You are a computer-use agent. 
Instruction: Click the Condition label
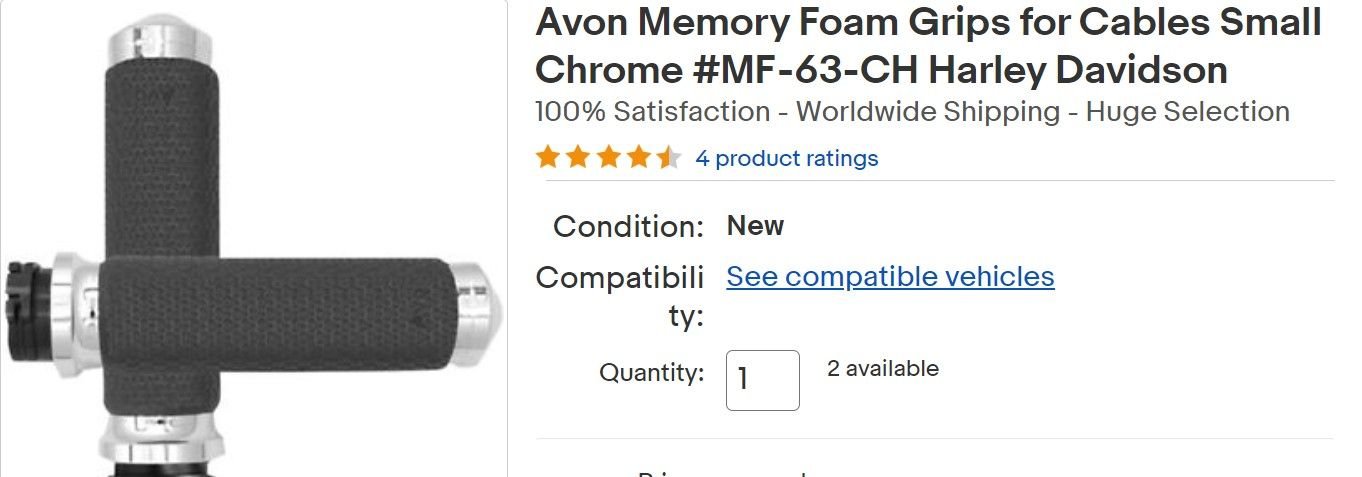pos(628,227)
